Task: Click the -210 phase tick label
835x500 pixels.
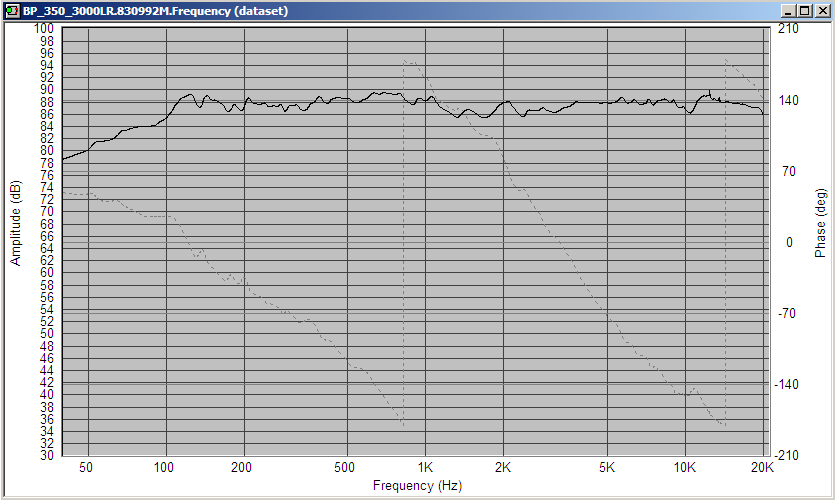Action: tap(787, 455)
